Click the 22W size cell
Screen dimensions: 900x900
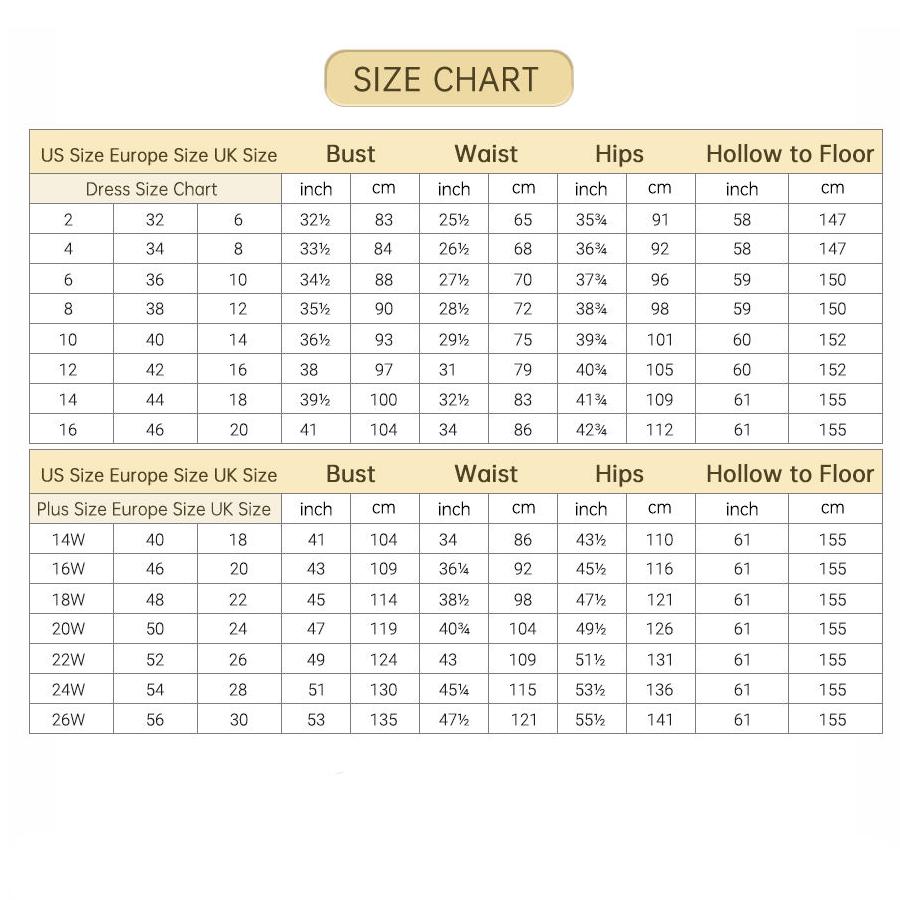(69, 660)
